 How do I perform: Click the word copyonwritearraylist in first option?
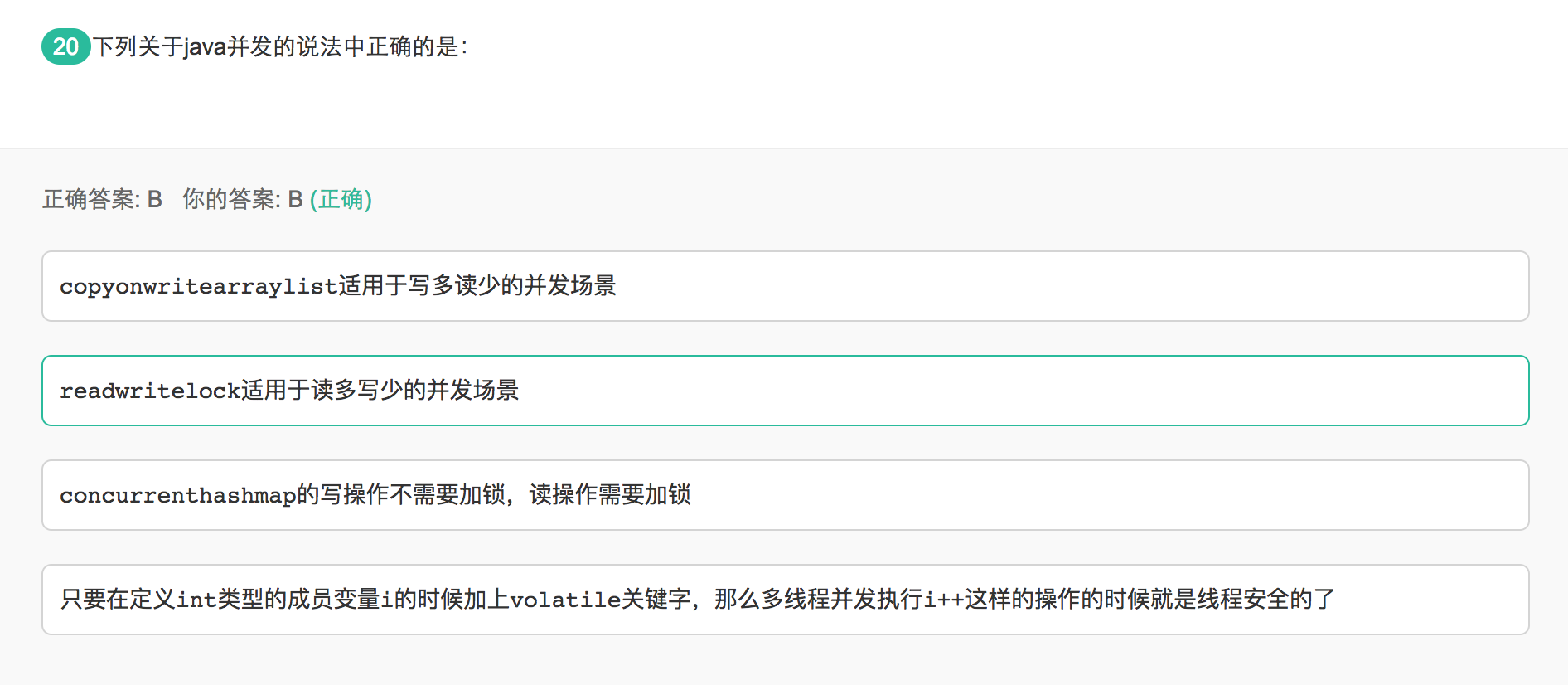[198, 287]
